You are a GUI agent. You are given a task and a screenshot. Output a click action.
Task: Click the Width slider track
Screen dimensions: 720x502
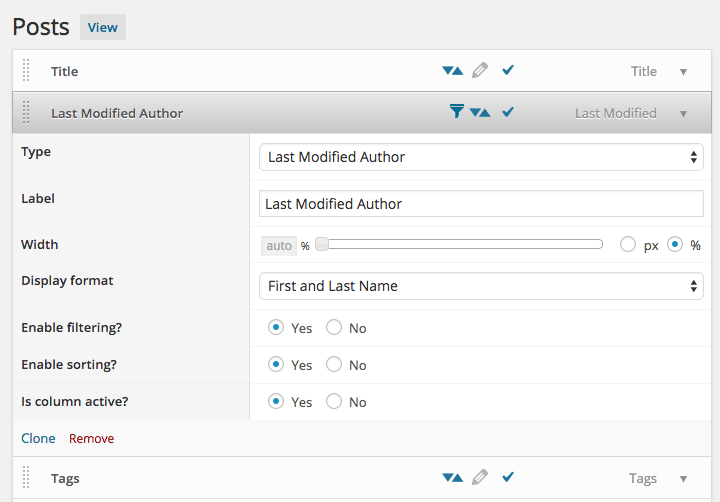[x=460, y=244]
